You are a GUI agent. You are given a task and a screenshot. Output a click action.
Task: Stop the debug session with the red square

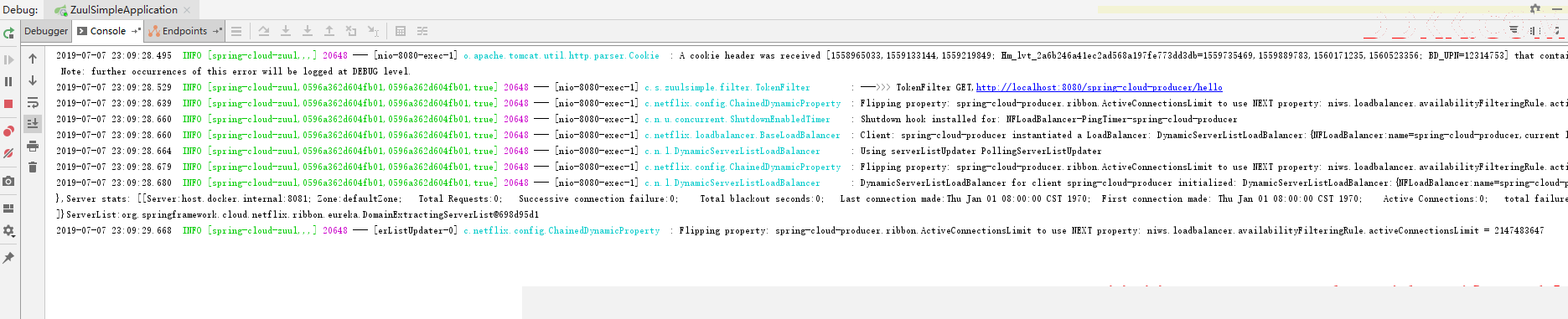tap(8, 104)
